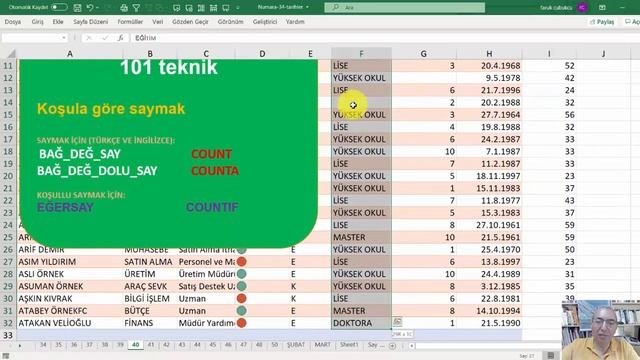Switch to the Sheet1 tab

pyautogui.click(x=349, y=345)
